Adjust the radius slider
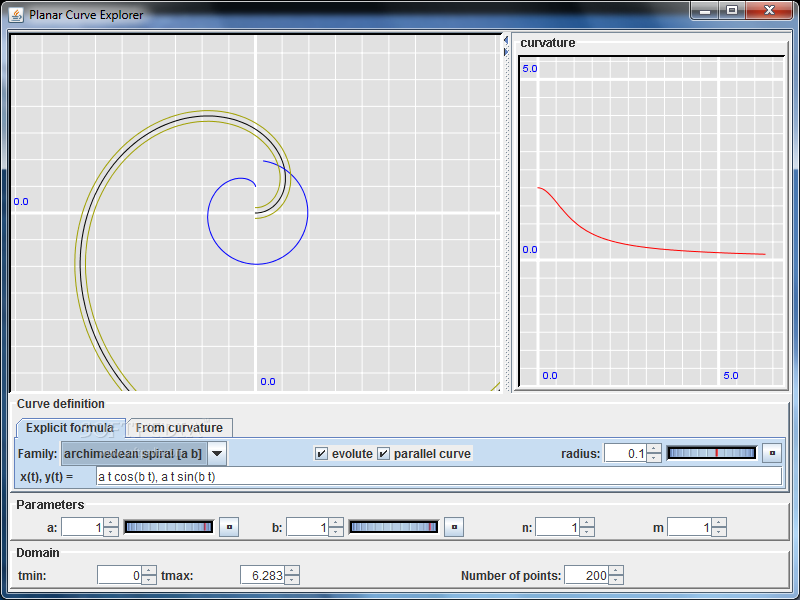800x600 pixels. (x=712, y=453)
